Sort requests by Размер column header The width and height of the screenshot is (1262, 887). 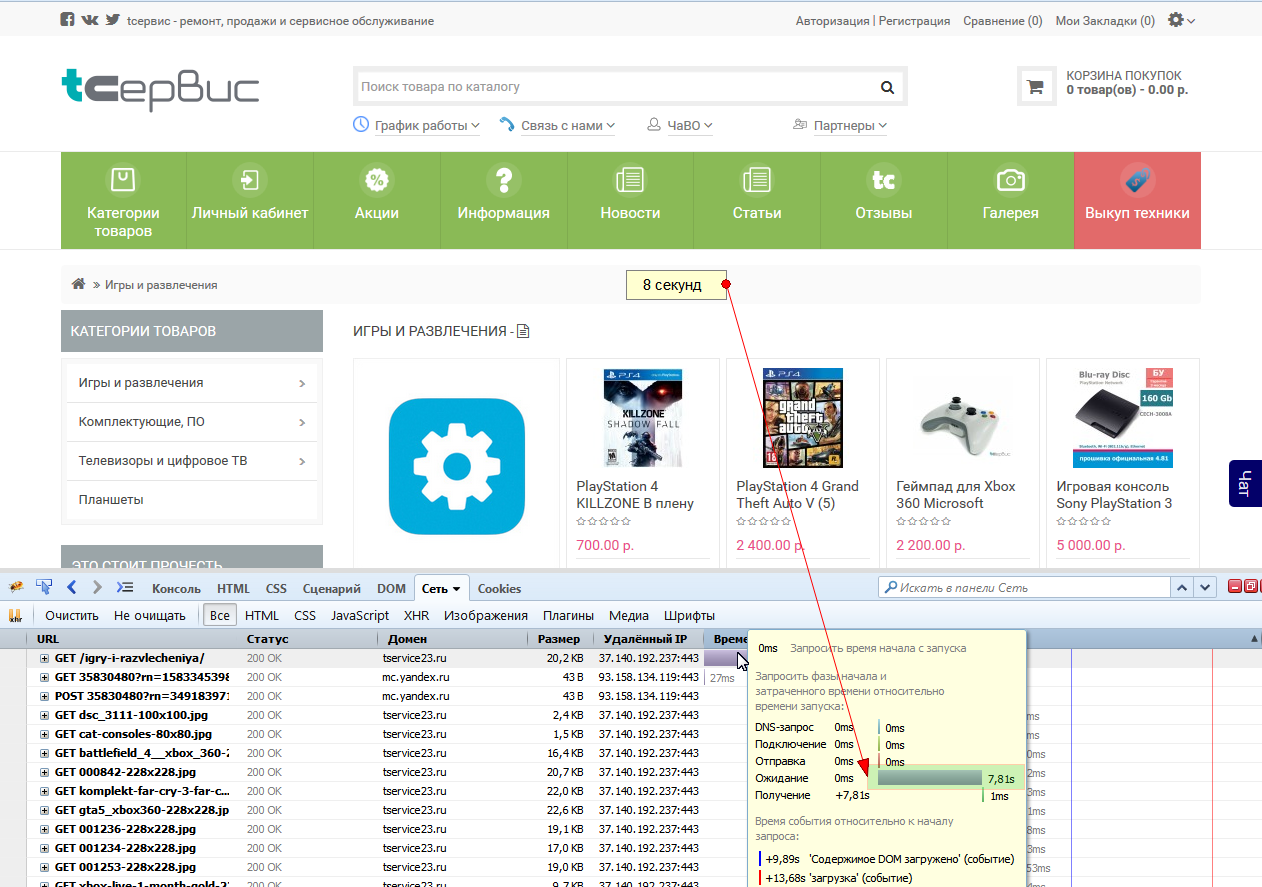558,639
